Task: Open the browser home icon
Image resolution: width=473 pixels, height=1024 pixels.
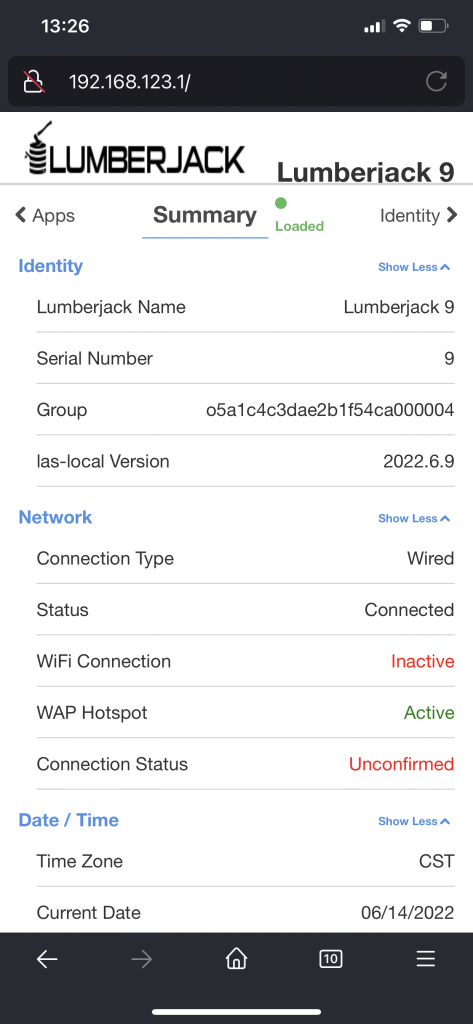Action: click(x=236, y=958)
